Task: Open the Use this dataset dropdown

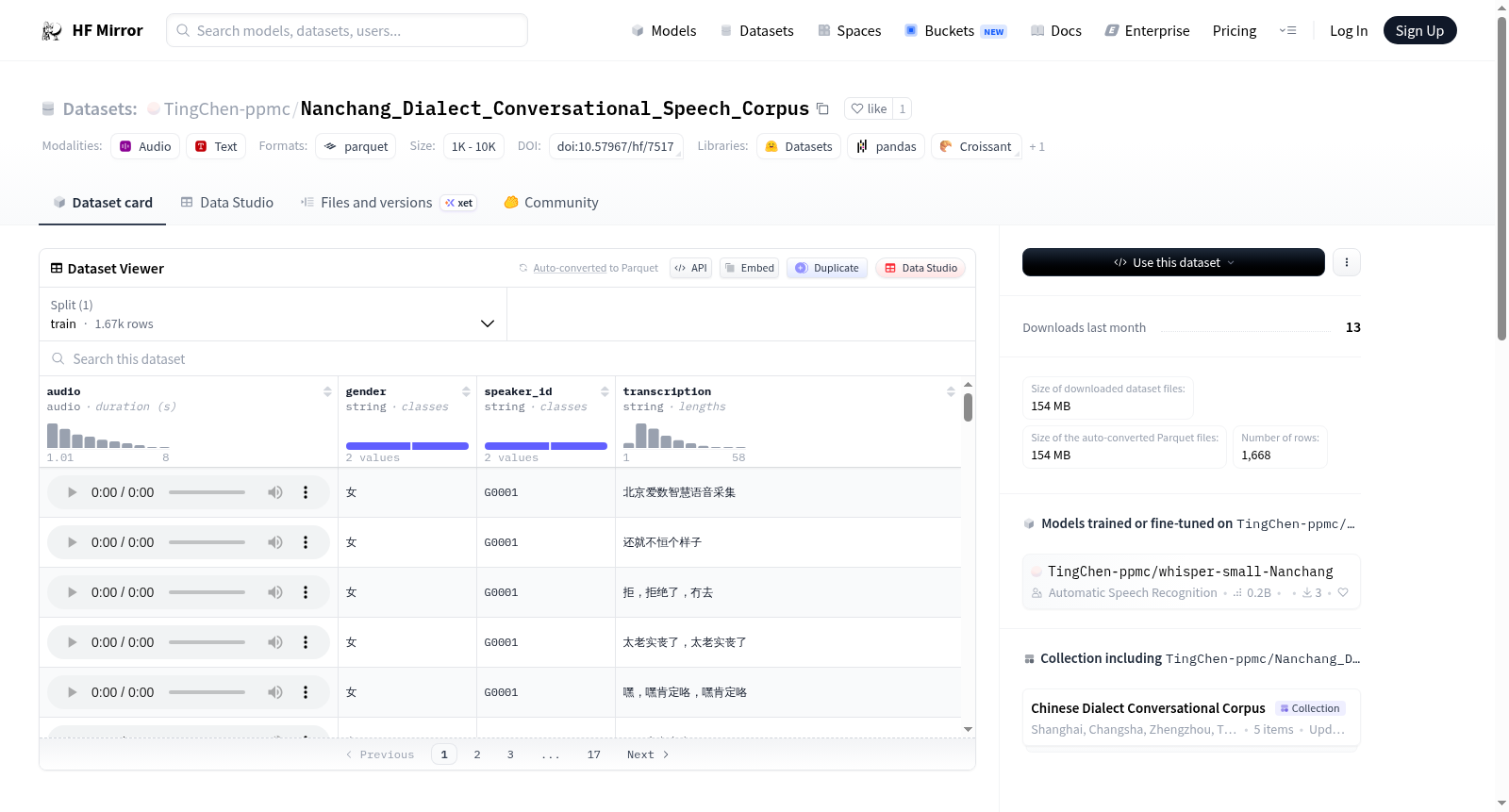Action: 1173,262
